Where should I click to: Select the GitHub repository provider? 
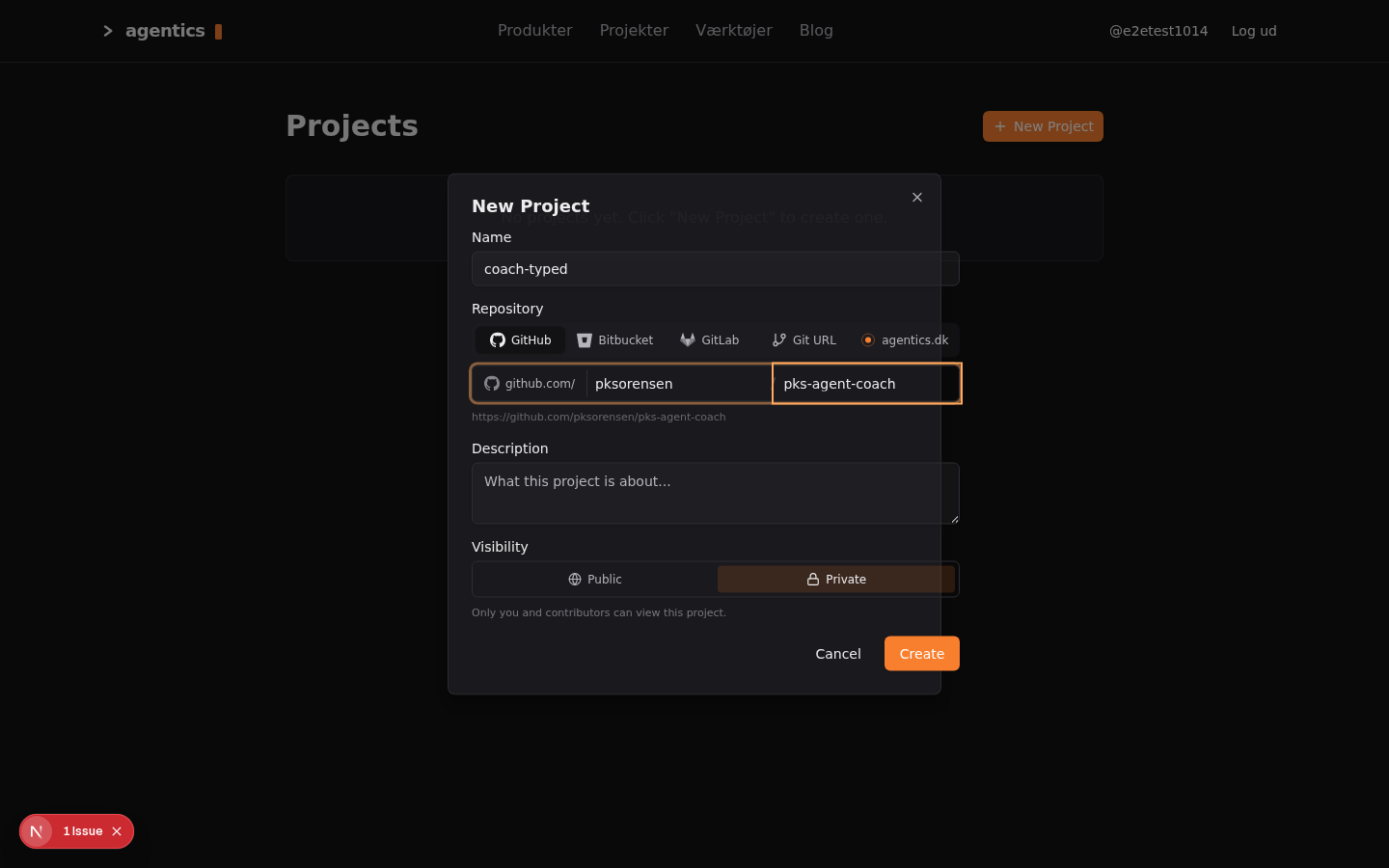pyautogui.click(x=520, y=340)
